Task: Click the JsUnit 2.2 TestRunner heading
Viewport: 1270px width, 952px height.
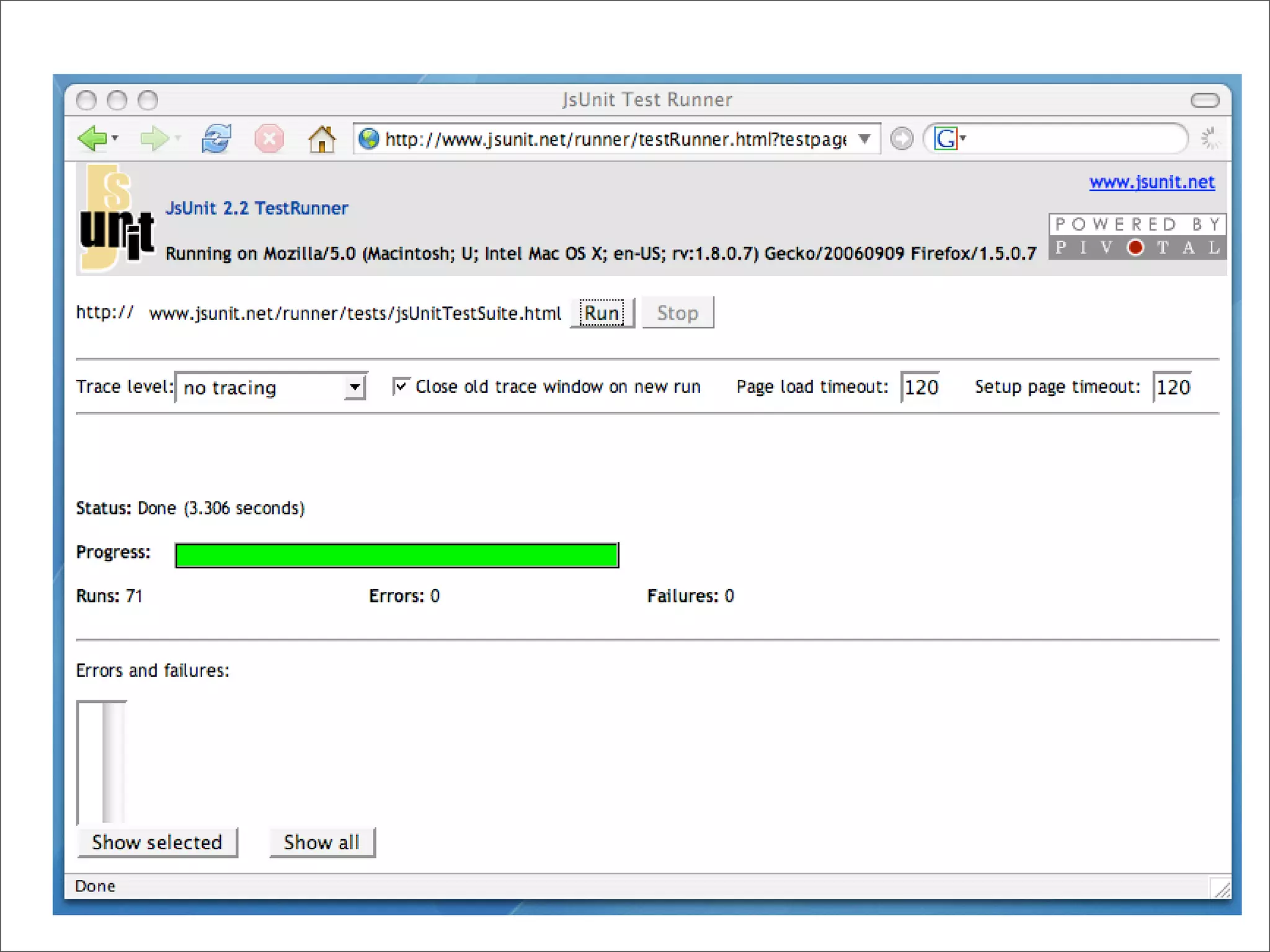Action: click(257, 208)
